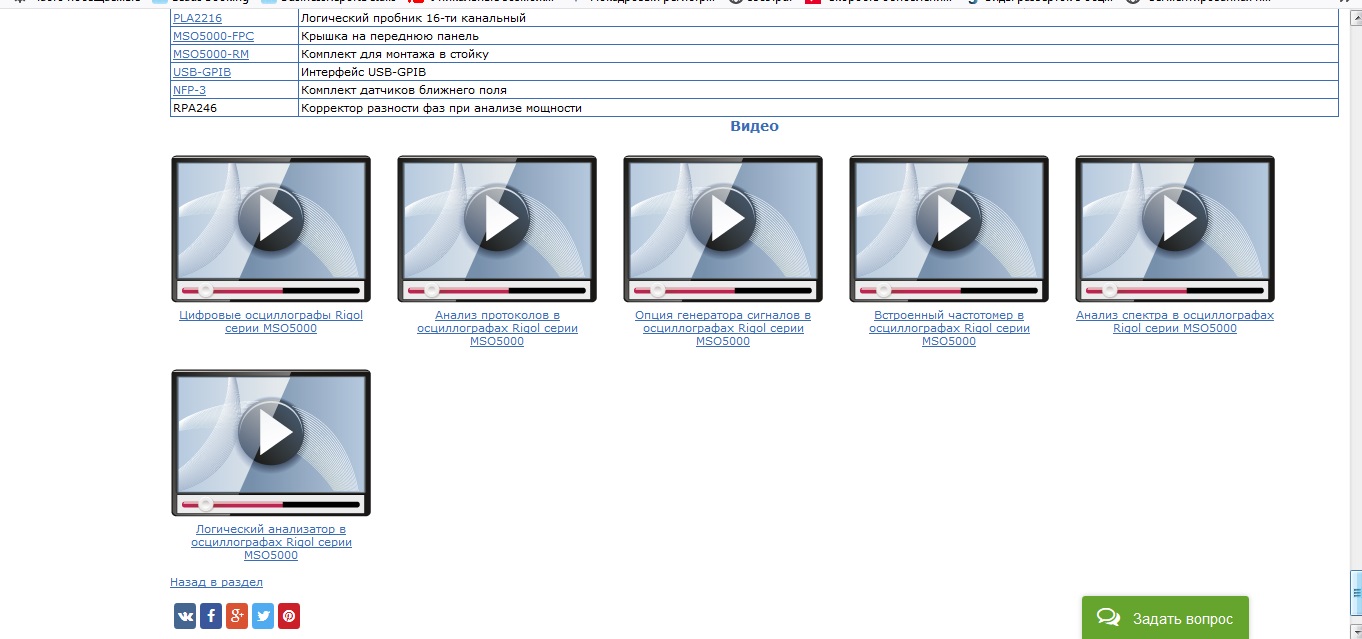
Task: Play the 'Цифровые осциллографы Rigol' video
Action: pyautogui.click(x=271, y=229)
